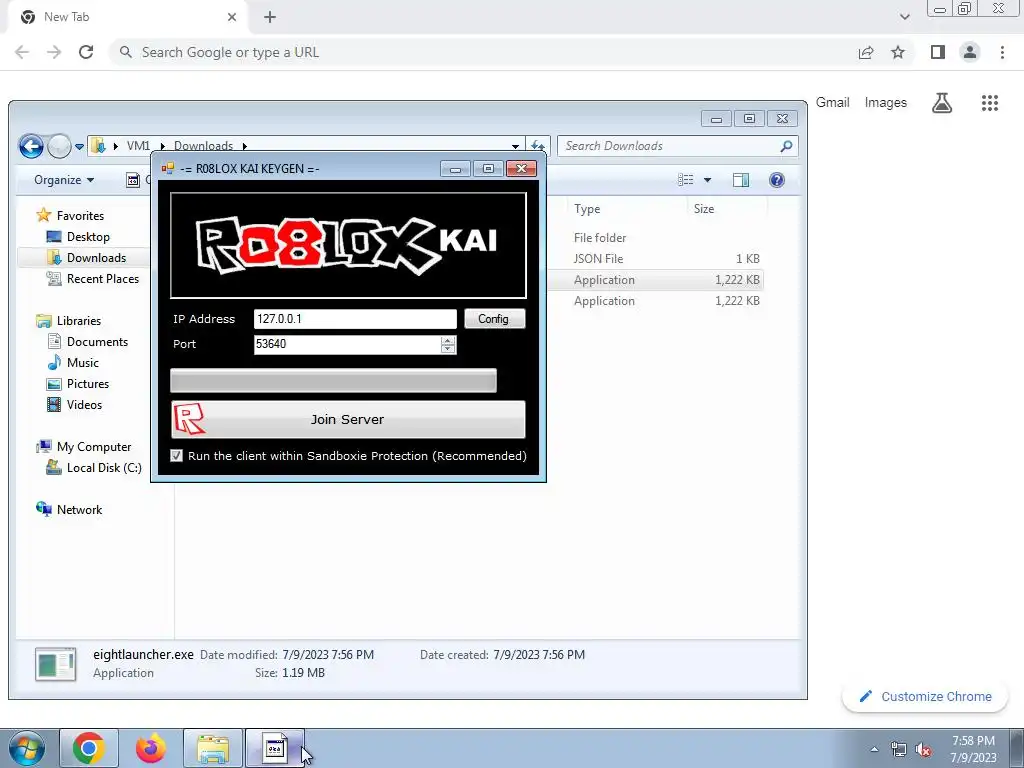Share this page via Chrome share icon
This screenshot has height=768, width=1024.
(866, 52)
